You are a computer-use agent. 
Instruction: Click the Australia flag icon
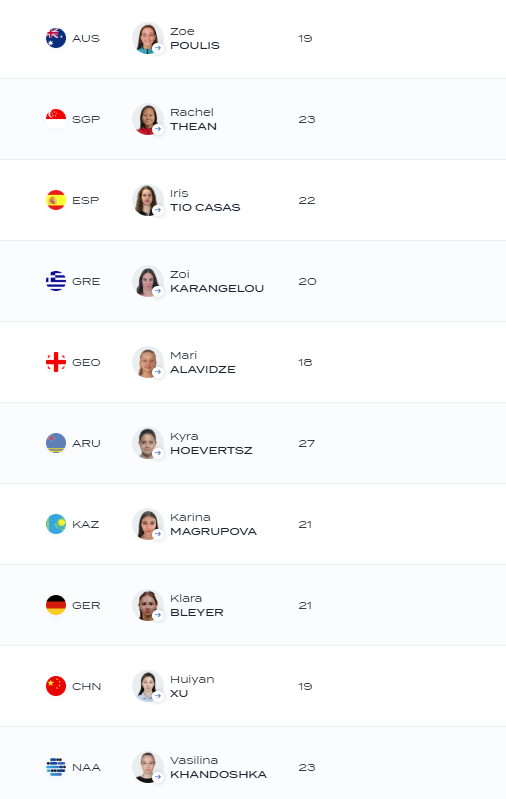(x=56, y=38)
